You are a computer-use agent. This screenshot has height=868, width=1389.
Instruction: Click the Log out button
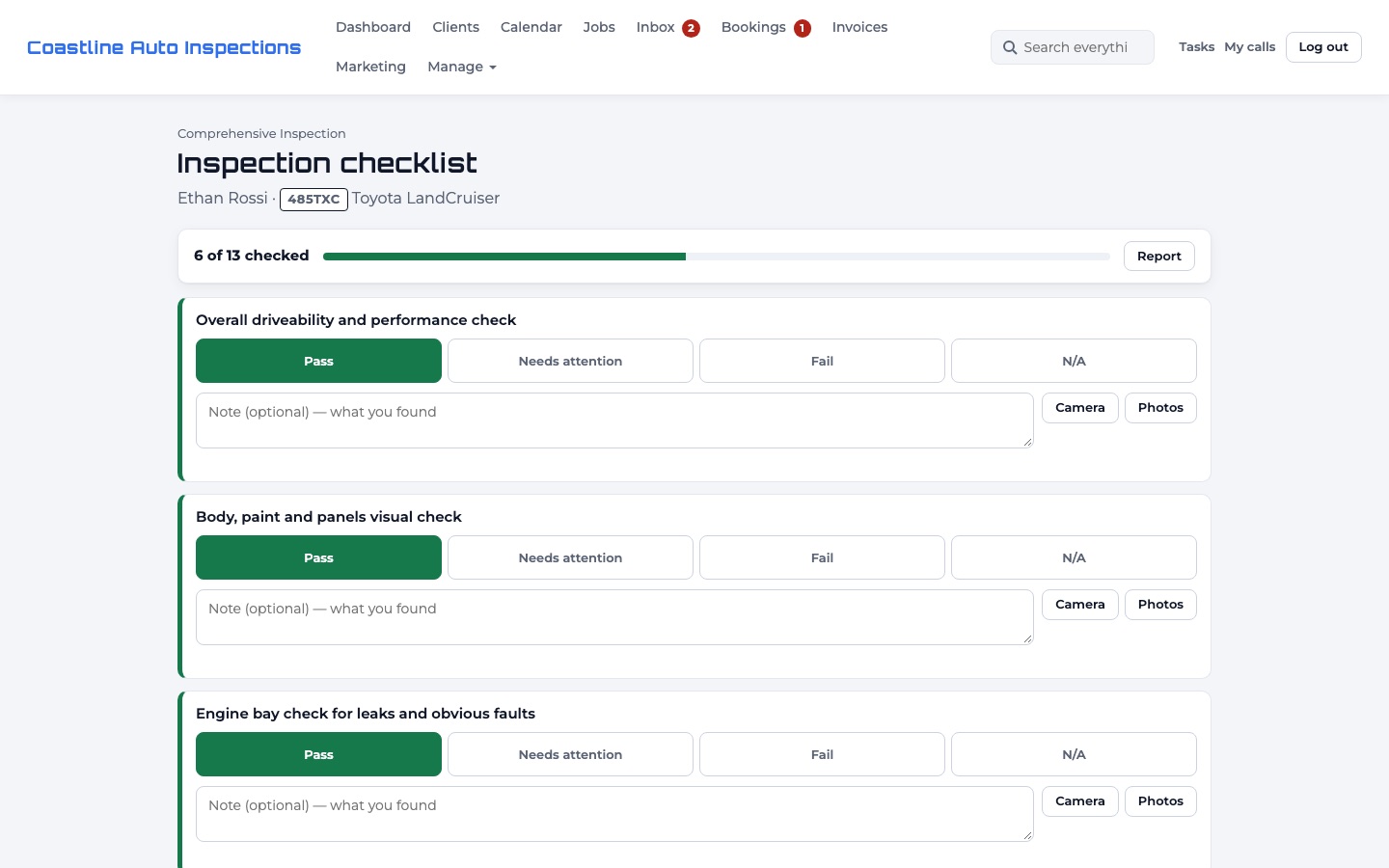pos(1323,47)
